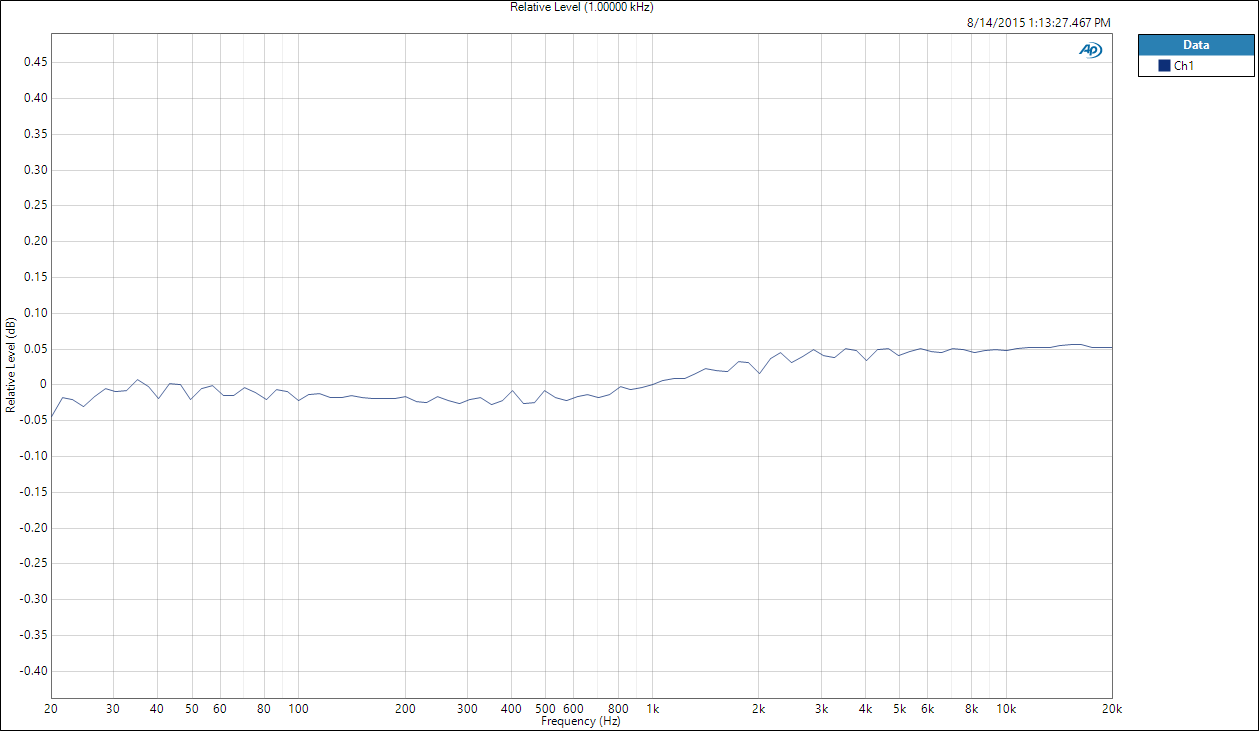The width and height of the screenshot is (1259, 731).
Task: Click the 500 tick label on X axis
Action: tap(546, 709)
